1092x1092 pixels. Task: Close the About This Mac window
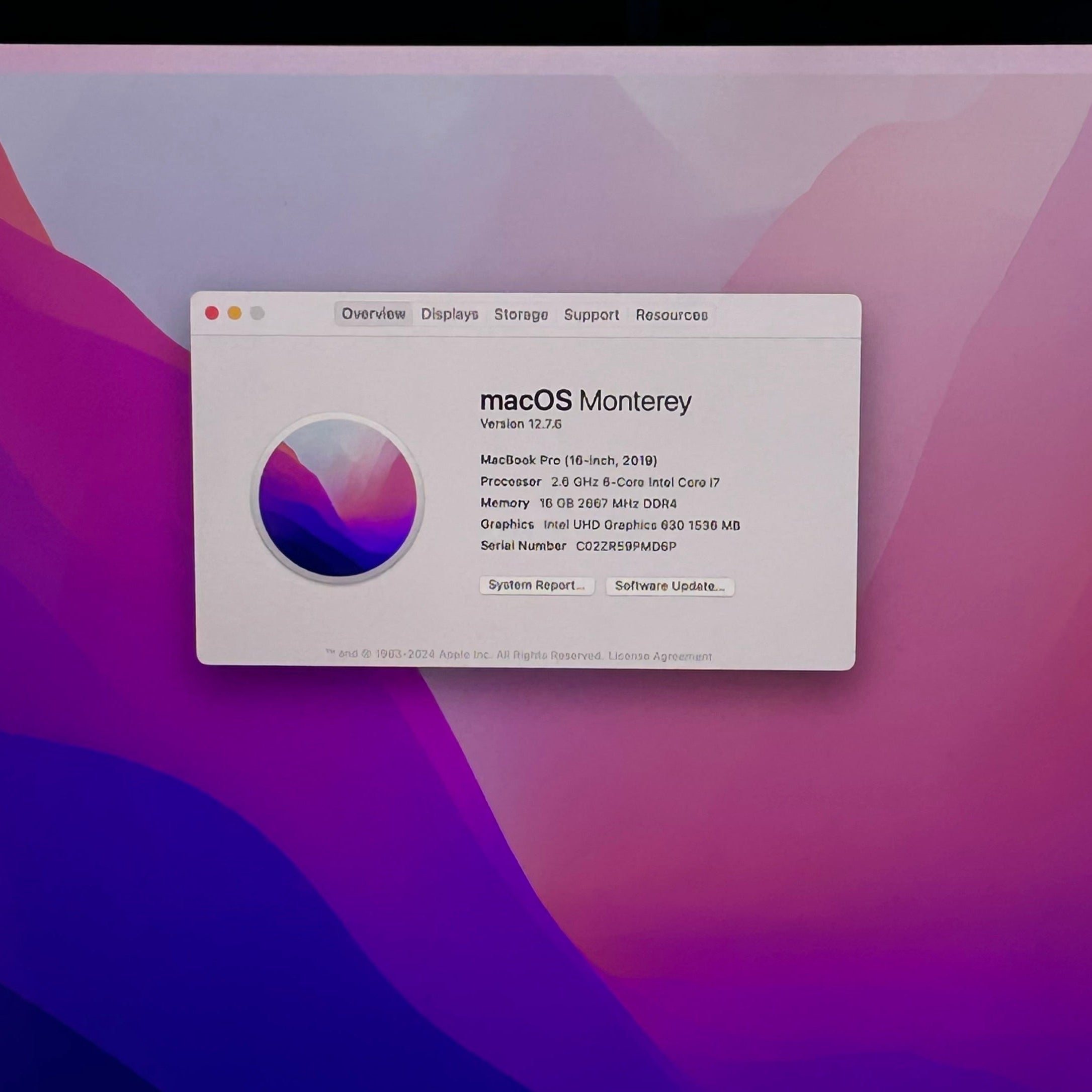pos(212,313)
